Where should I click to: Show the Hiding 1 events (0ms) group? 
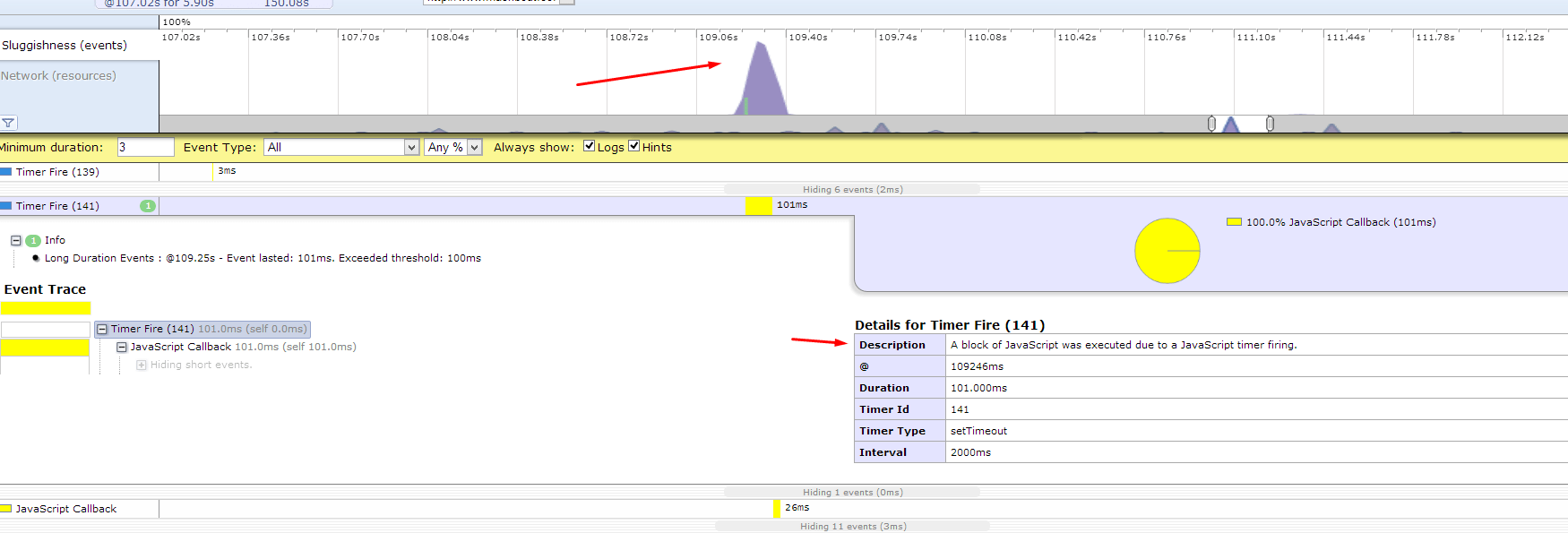(852, 492)
